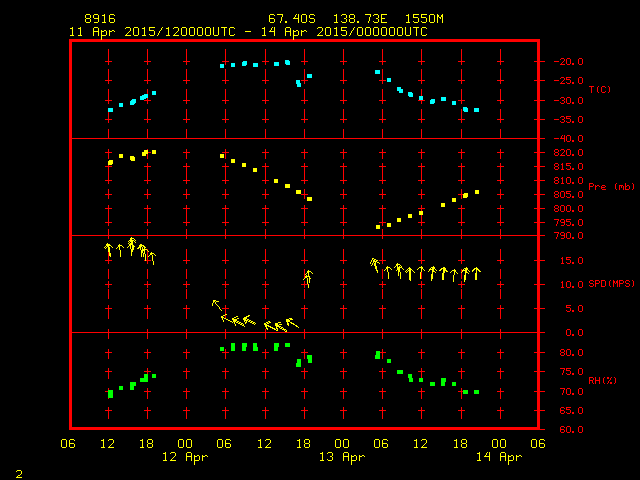Click the -30.0 temperature tick label

click(x=568, y=100)
